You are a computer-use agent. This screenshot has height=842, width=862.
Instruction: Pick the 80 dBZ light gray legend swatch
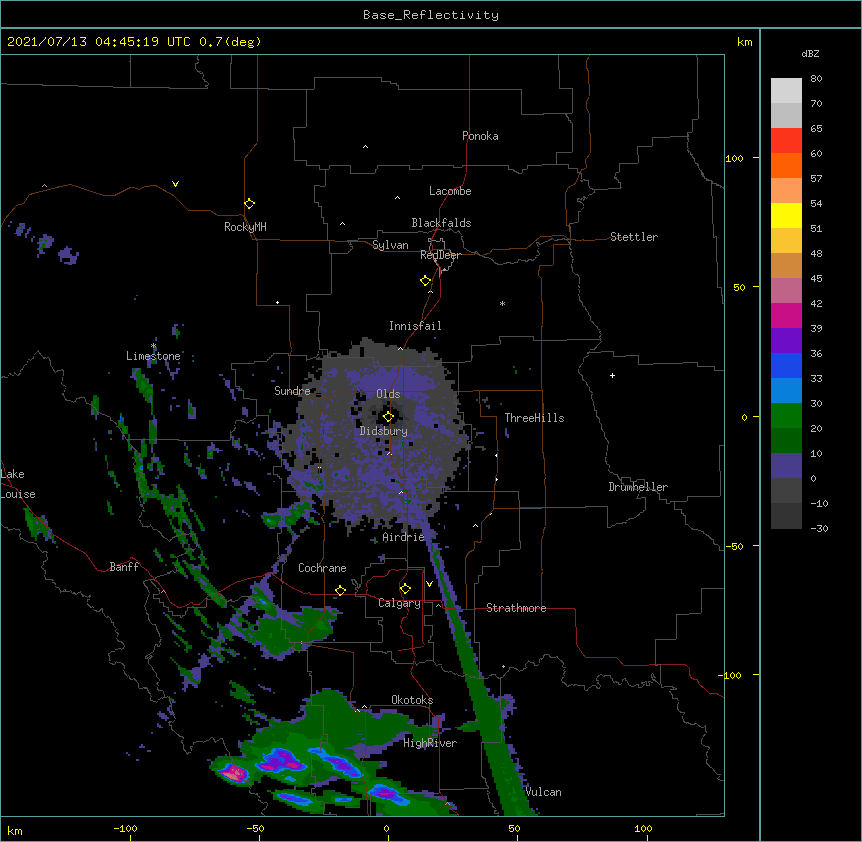(x=786, y=91)
